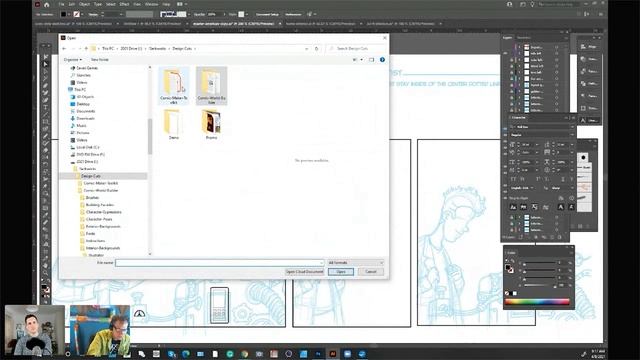Click the fill and stroke indicator in the Color panel
This screenshot has height=360, width=640.
click(509, 269)
